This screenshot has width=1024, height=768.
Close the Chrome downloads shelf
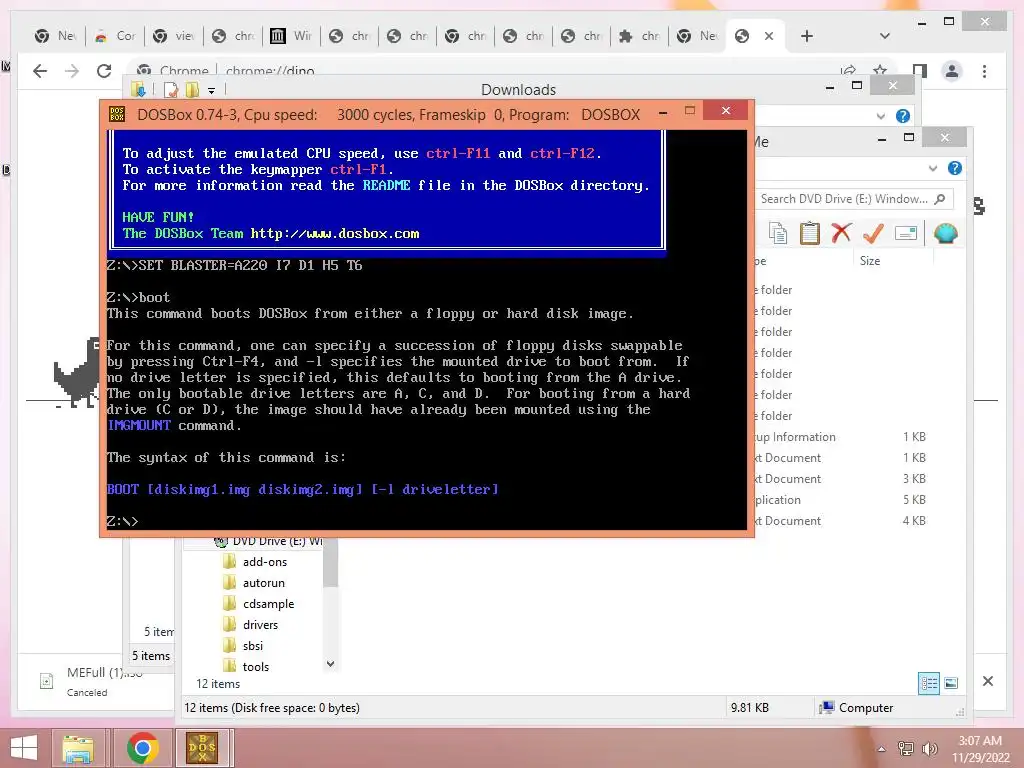[x=988, y=681]
